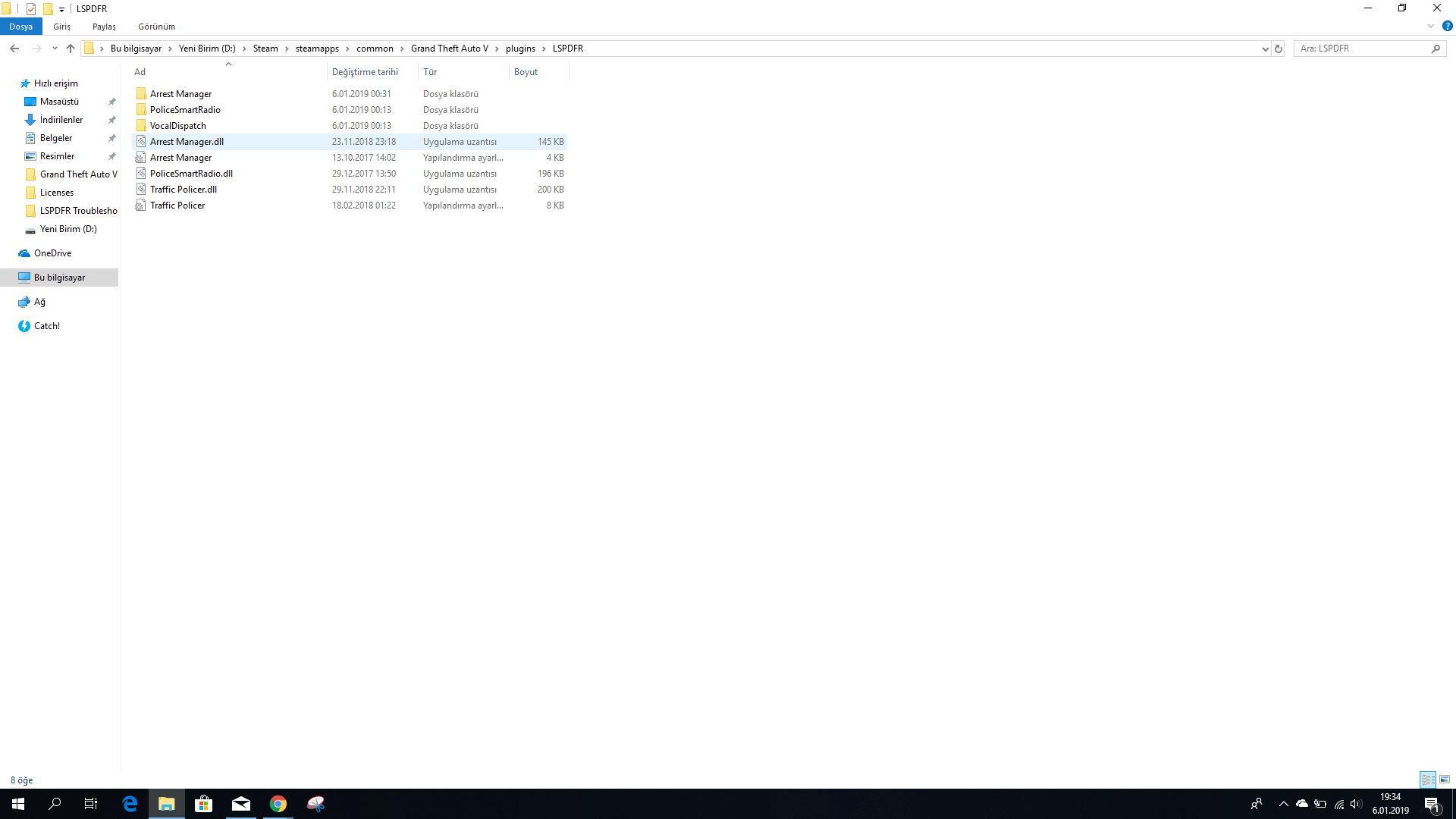Open the Help question mark icon
Screen dimensions: 1456x819
[x=1447, y=26]
